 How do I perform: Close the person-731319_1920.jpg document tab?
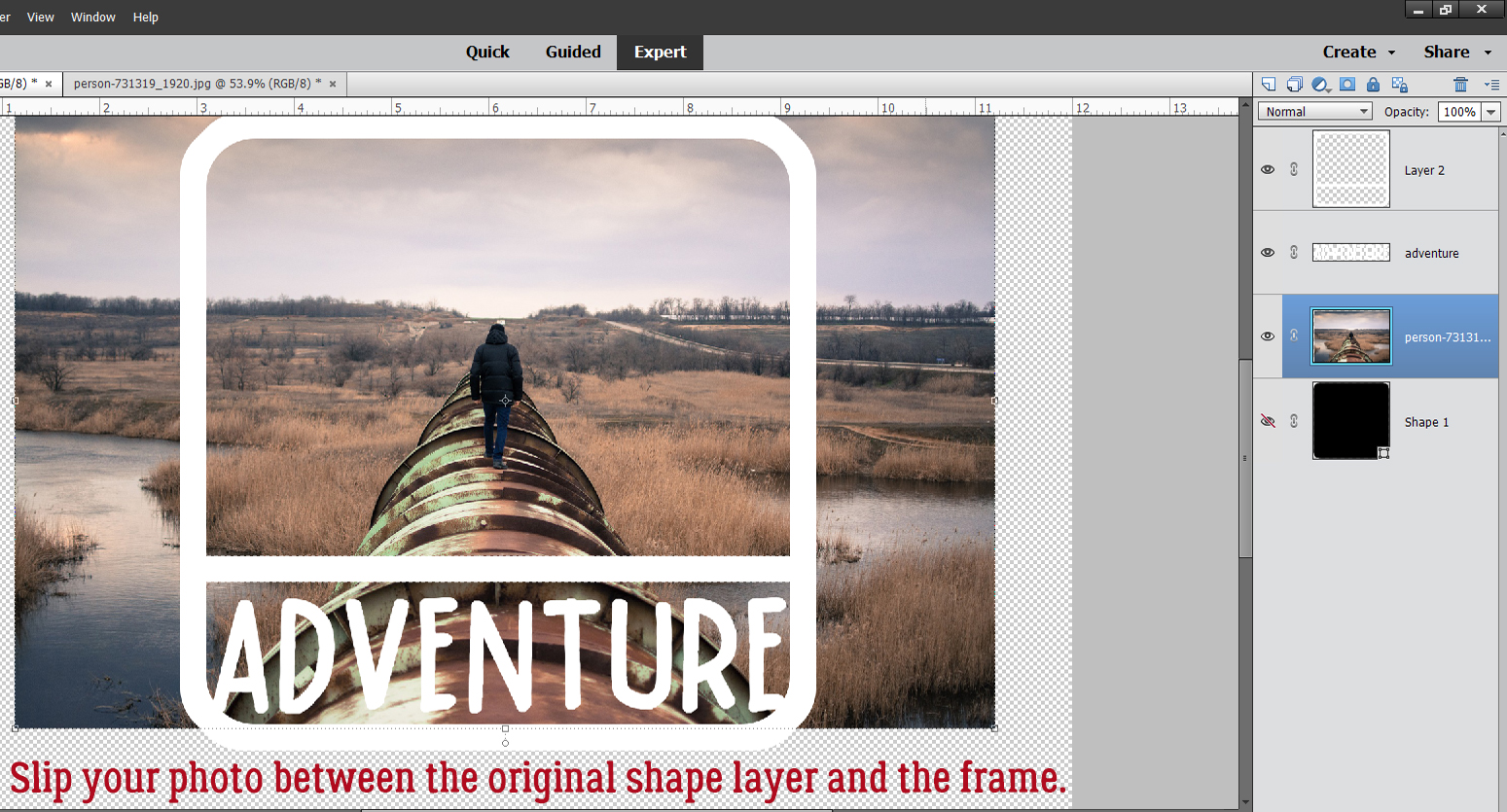333,84
